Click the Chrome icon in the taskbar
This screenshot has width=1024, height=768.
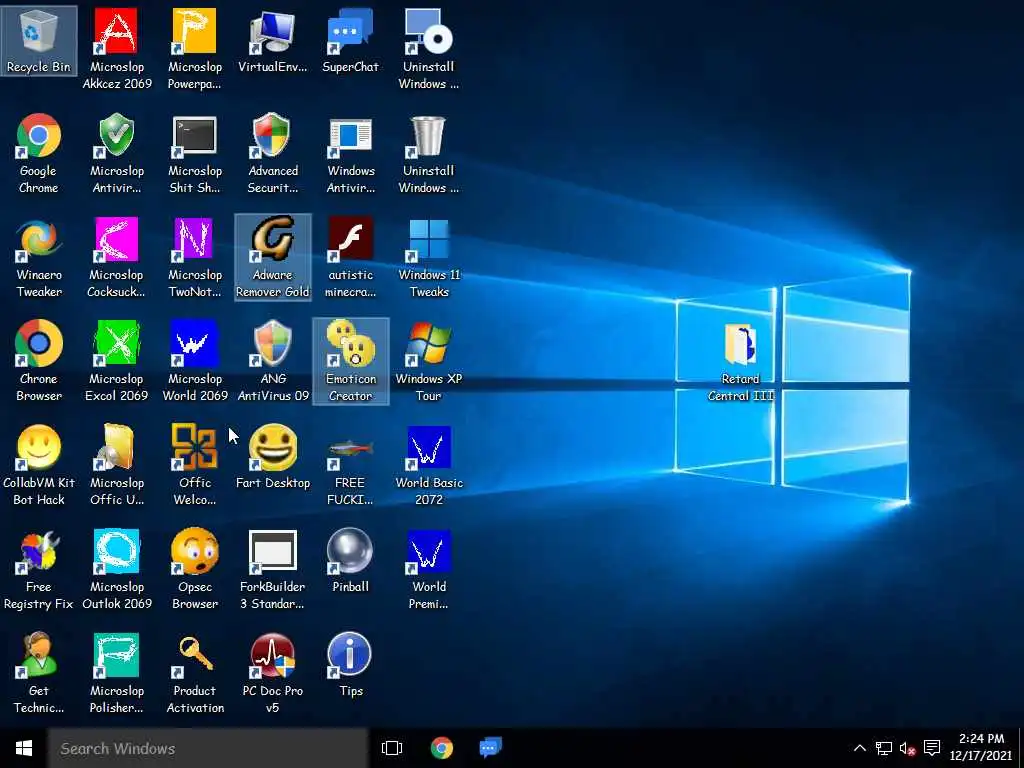(x=442, y=748)
